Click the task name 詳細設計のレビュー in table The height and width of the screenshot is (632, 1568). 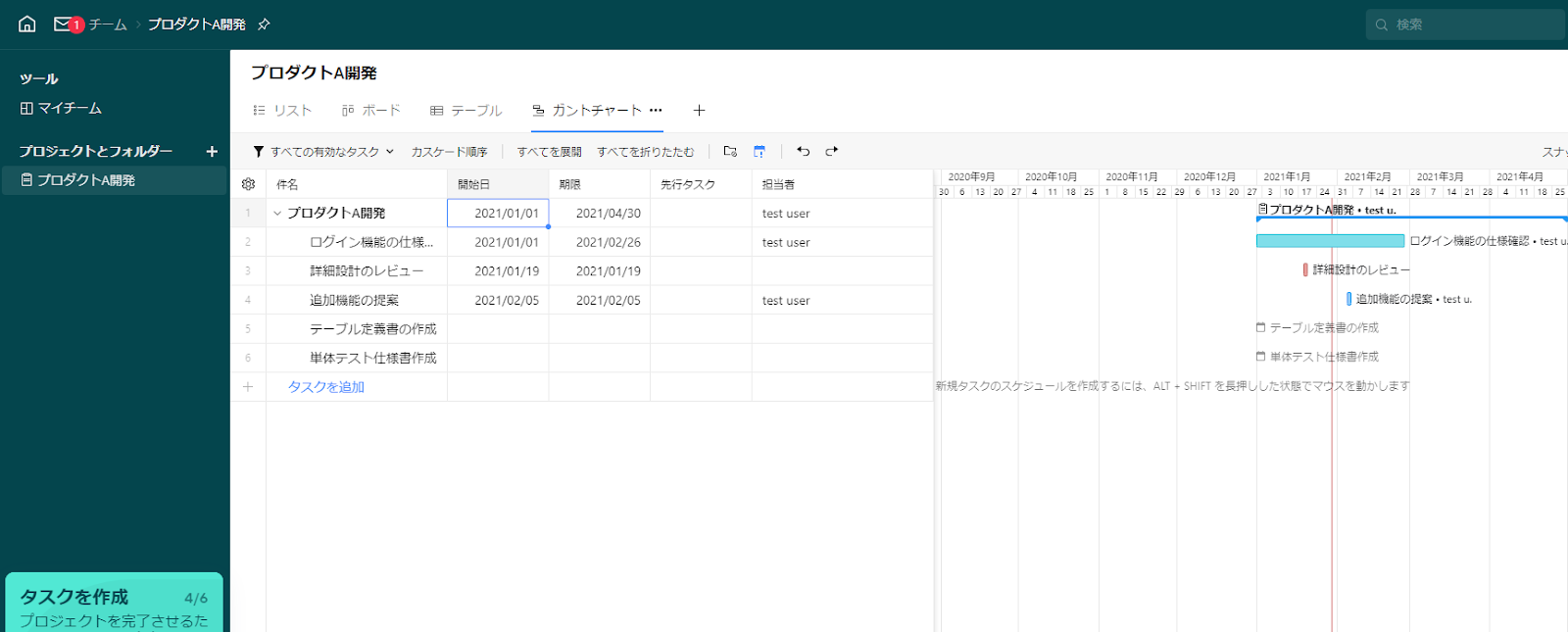[367, 271]
